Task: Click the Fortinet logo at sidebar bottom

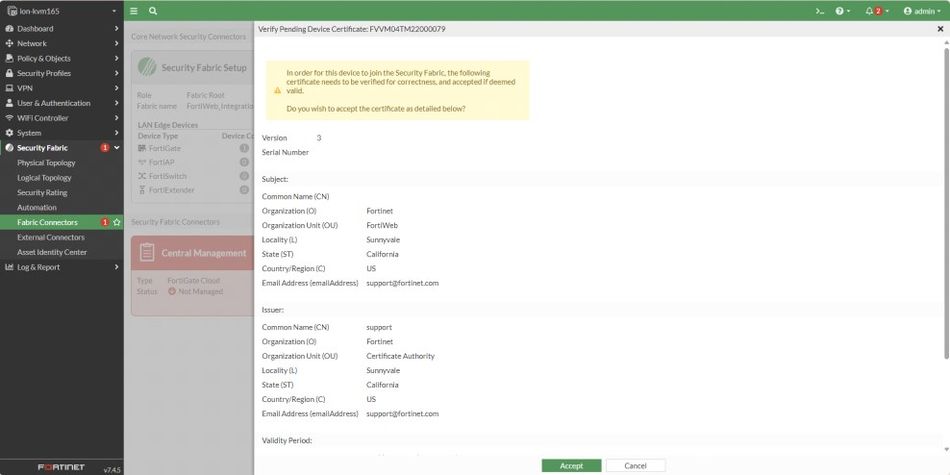Action: tap(61, 468)
